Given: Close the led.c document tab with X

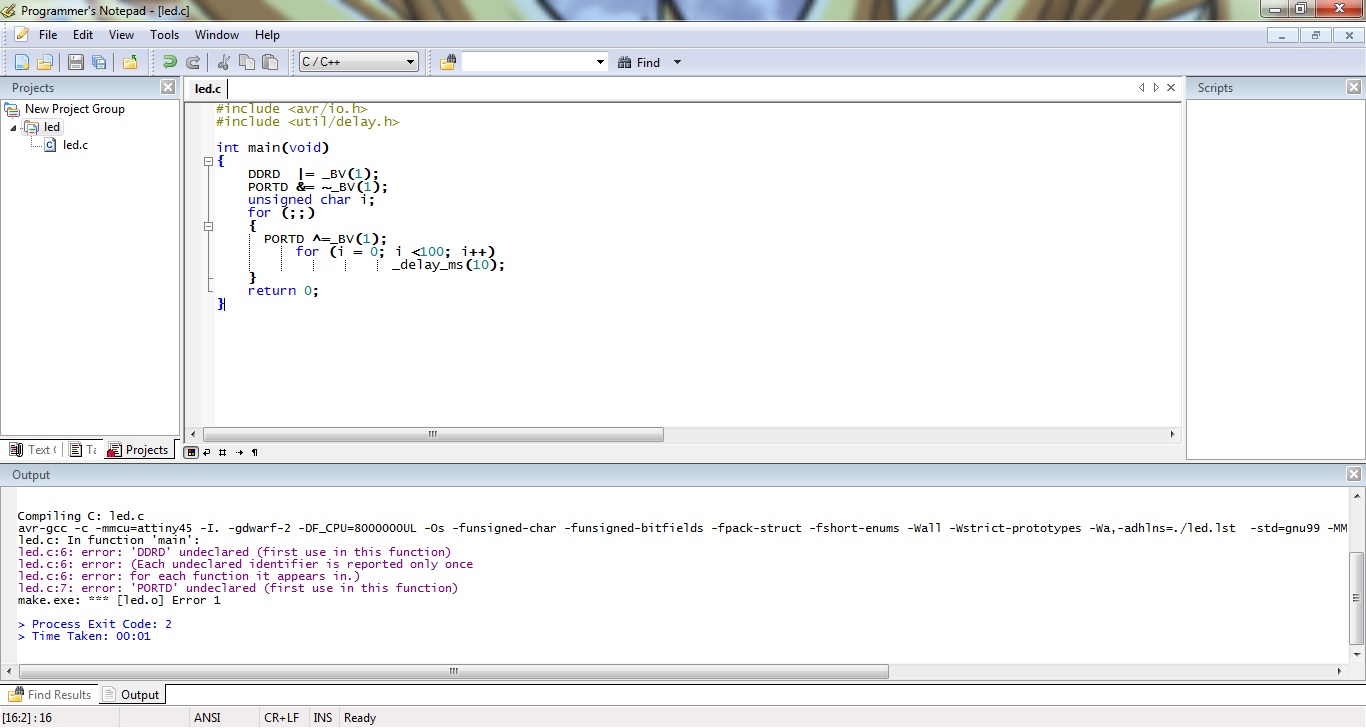Looking at the screenshot, I should click(1171, 88).
